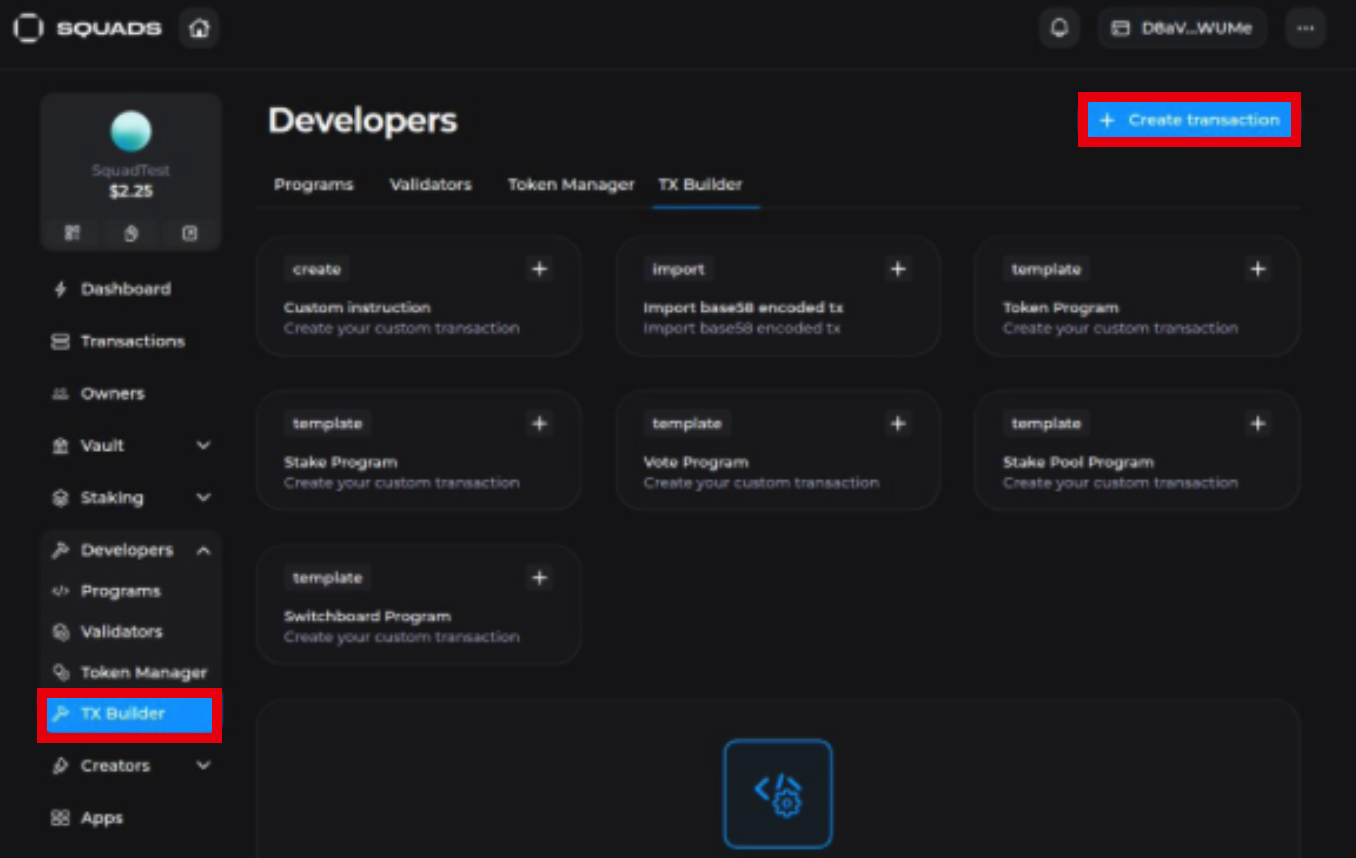Click the Custom instruction card title
Image resolution: width=1356 pixels, height=858 pixels.
(x=357, y=308)
